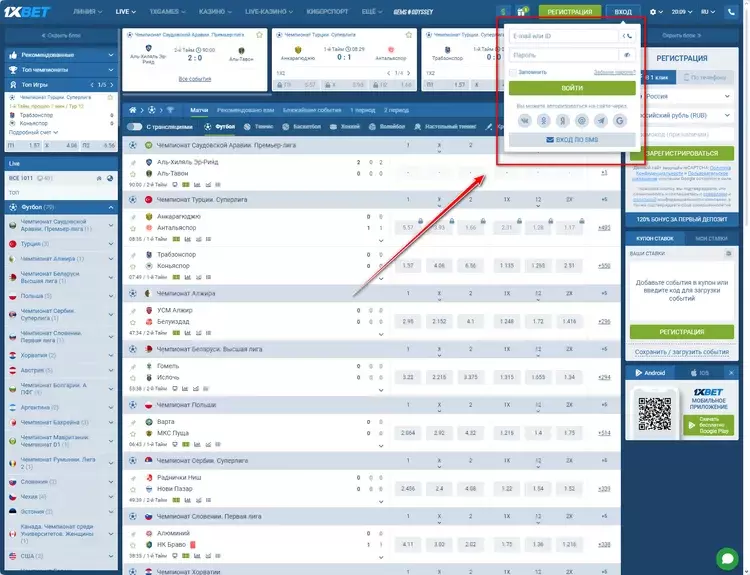Close the mobile app promo banner
This screenshot has height=575, width=750.
coord(731,373)
